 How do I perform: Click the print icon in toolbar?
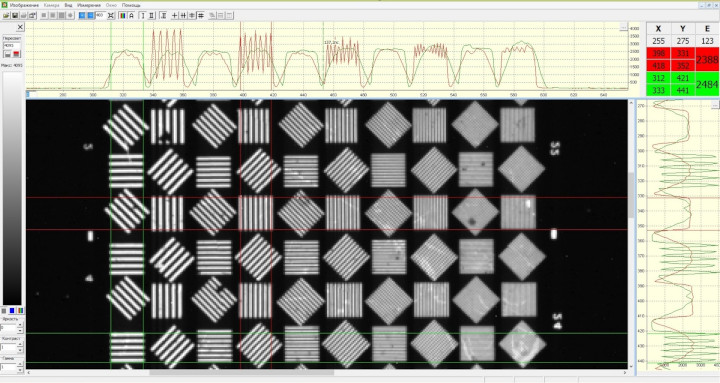23,16
